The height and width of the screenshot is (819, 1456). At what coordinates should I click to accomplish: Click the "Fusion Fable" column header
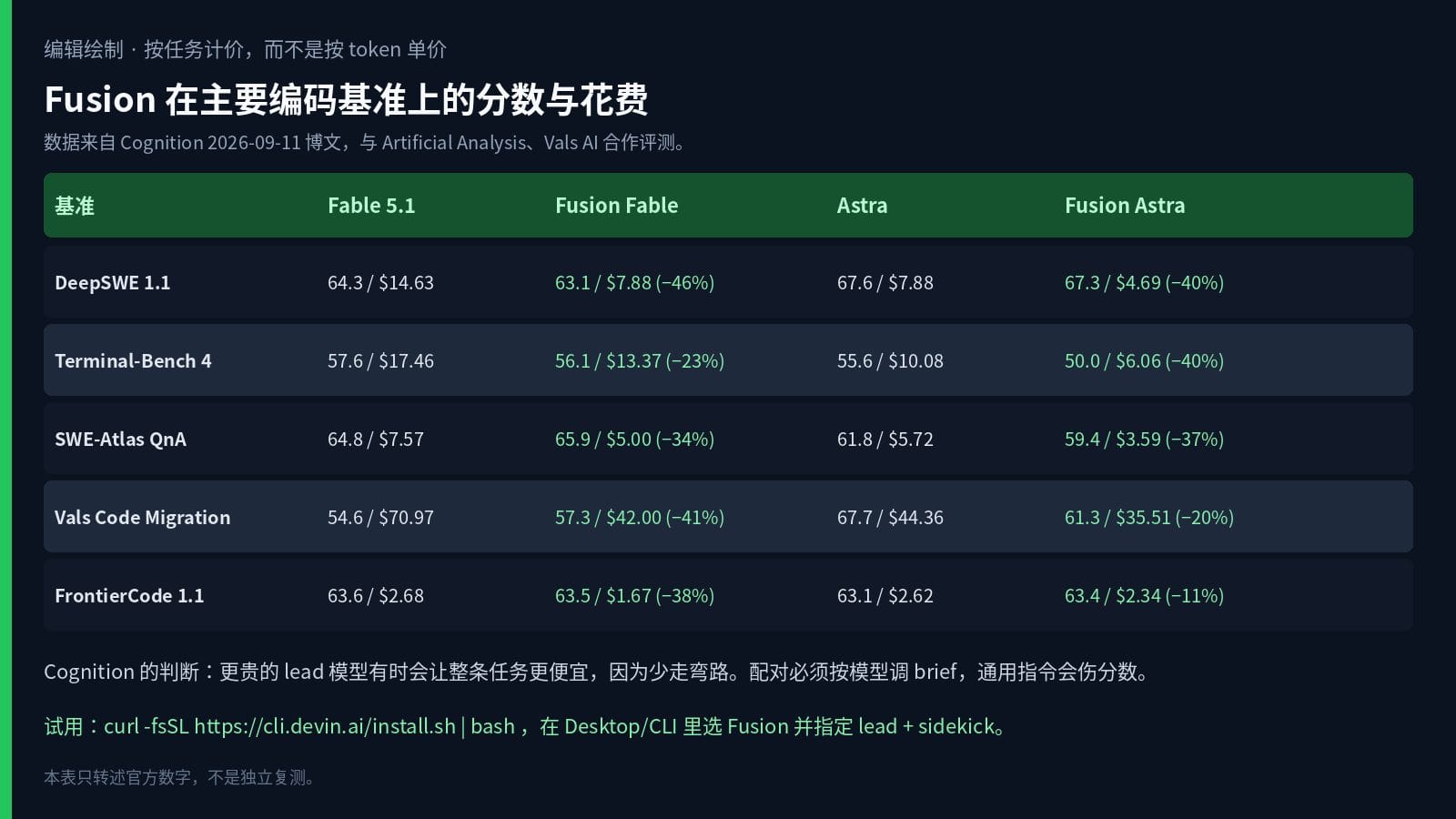617,206
